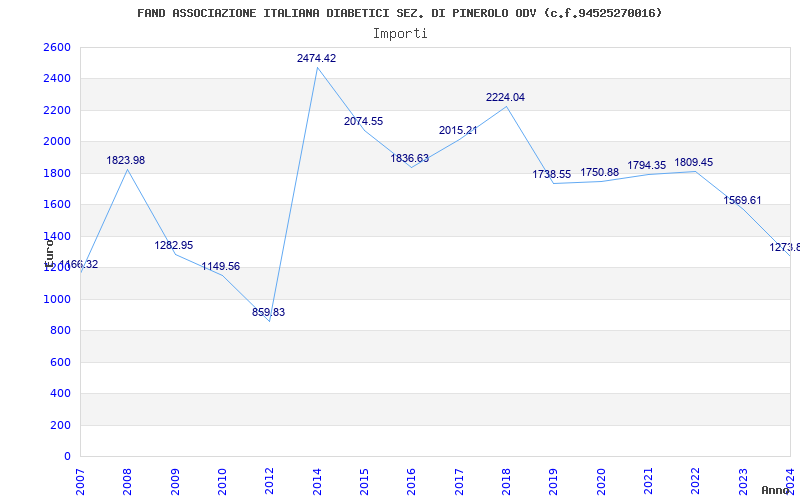The height and width of the screenshot is (500, 800).
Task: Select the x-axis year 2012
Action: [269, 482]
